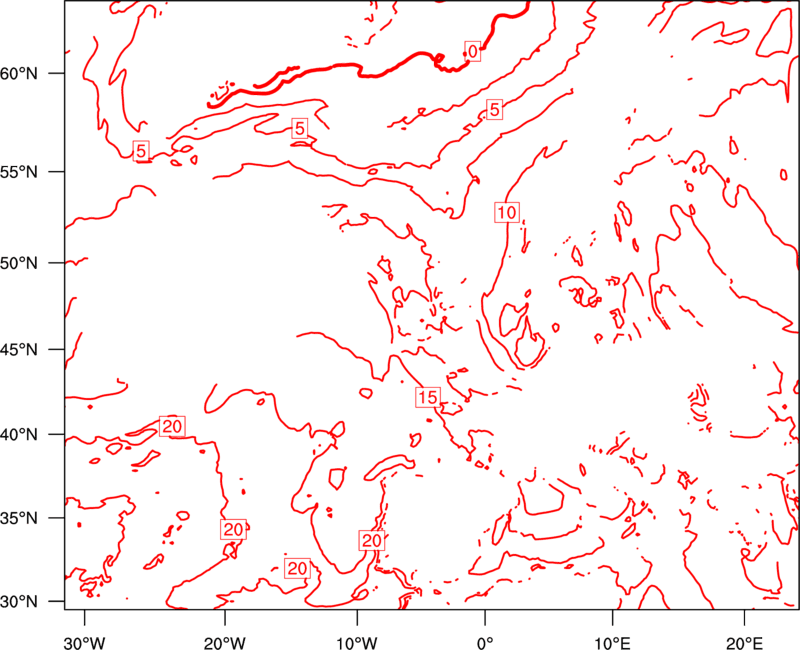Image resolution: width=800 pixels, height=650 pixels.
Task: Click the 60°N latitude axis label
Action: point(19,73)
